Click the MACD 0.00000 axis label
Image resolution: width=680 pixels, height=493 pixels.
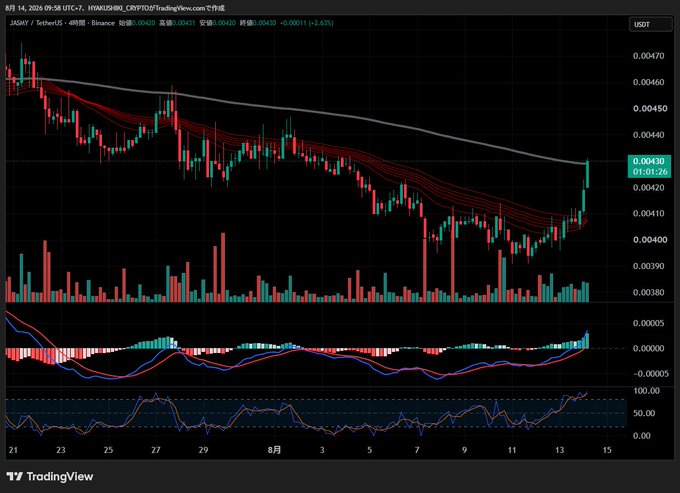click(x=648, y=348)
